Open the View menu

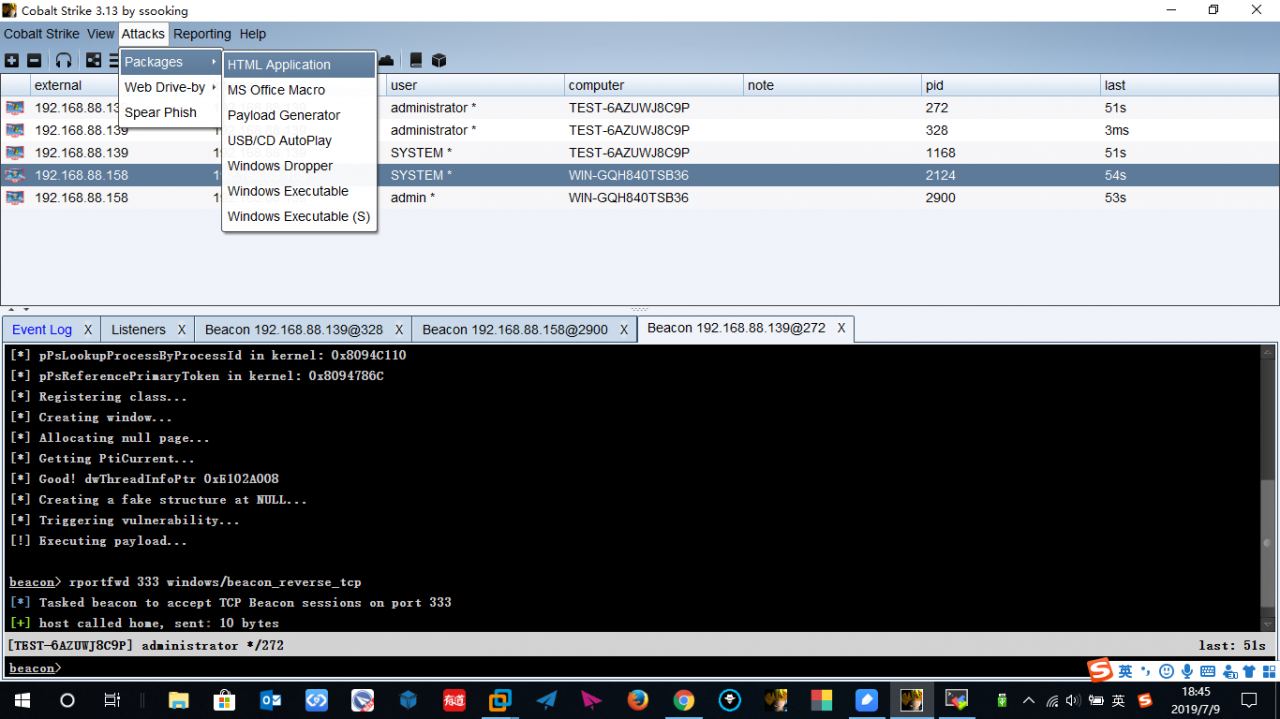100,34
